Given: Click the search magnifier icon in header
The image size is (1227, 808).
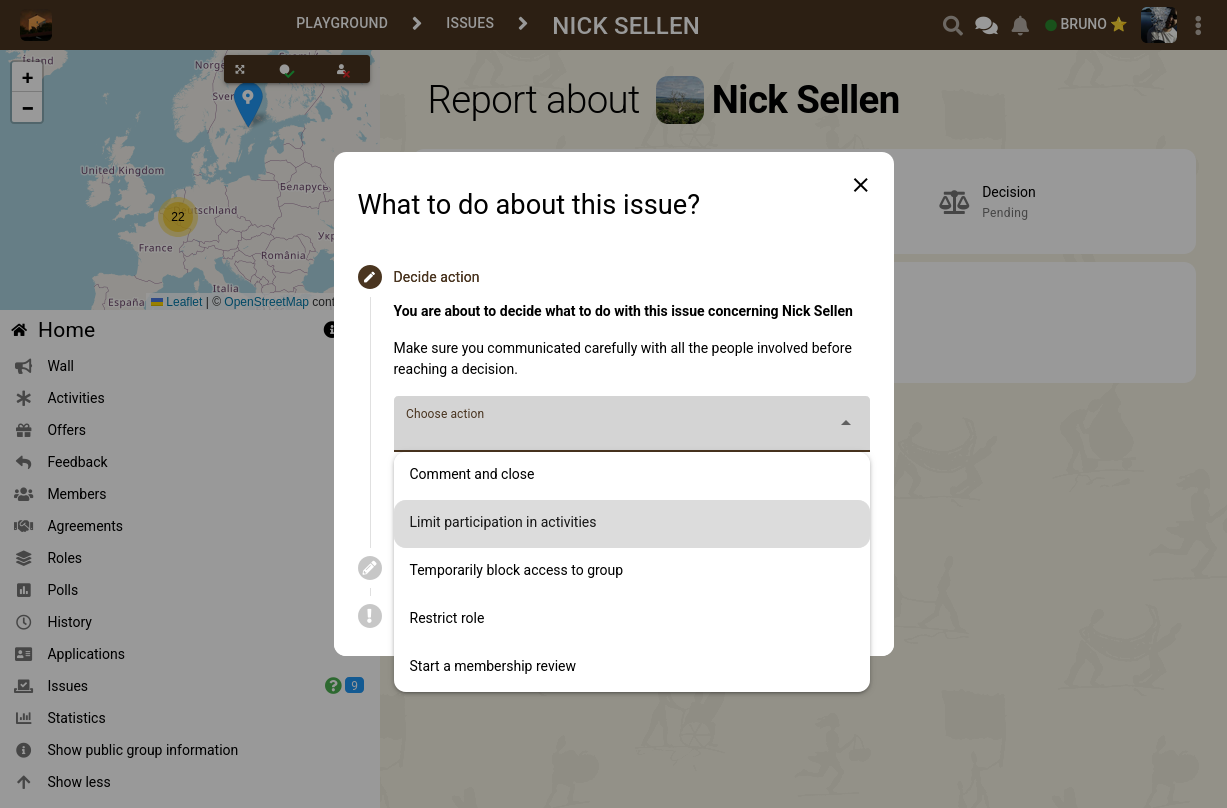Looking at the screenshot, I should pyautogui.click(x=952, y=26).
